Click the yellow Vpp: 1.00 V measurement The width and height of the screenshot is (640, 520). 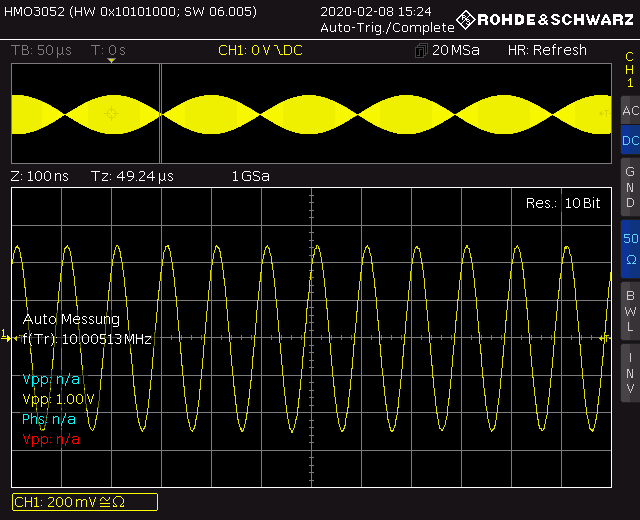coord(59,399)
